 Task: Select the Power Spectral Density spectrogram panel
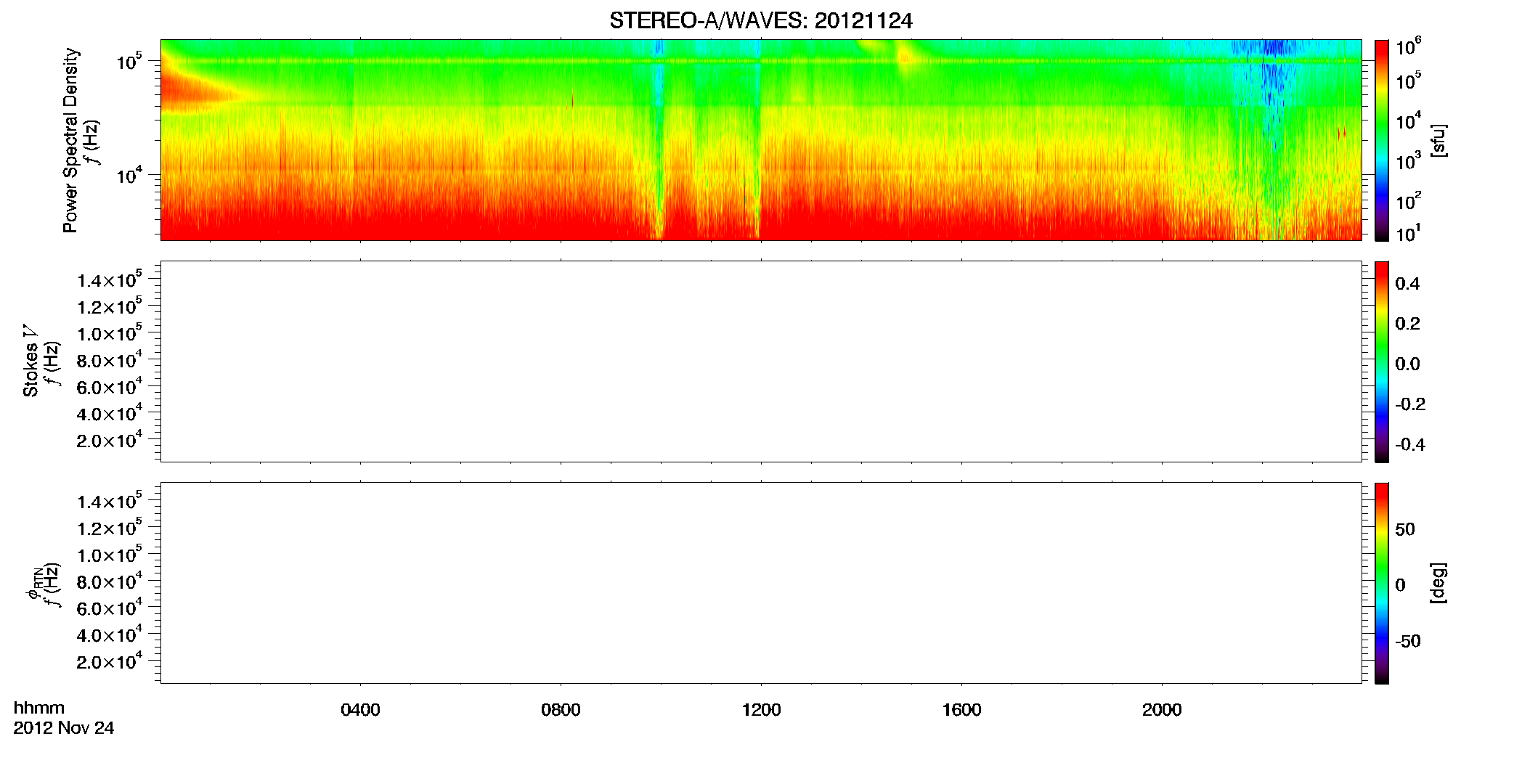pyautogui.click(x=761, y=139)
